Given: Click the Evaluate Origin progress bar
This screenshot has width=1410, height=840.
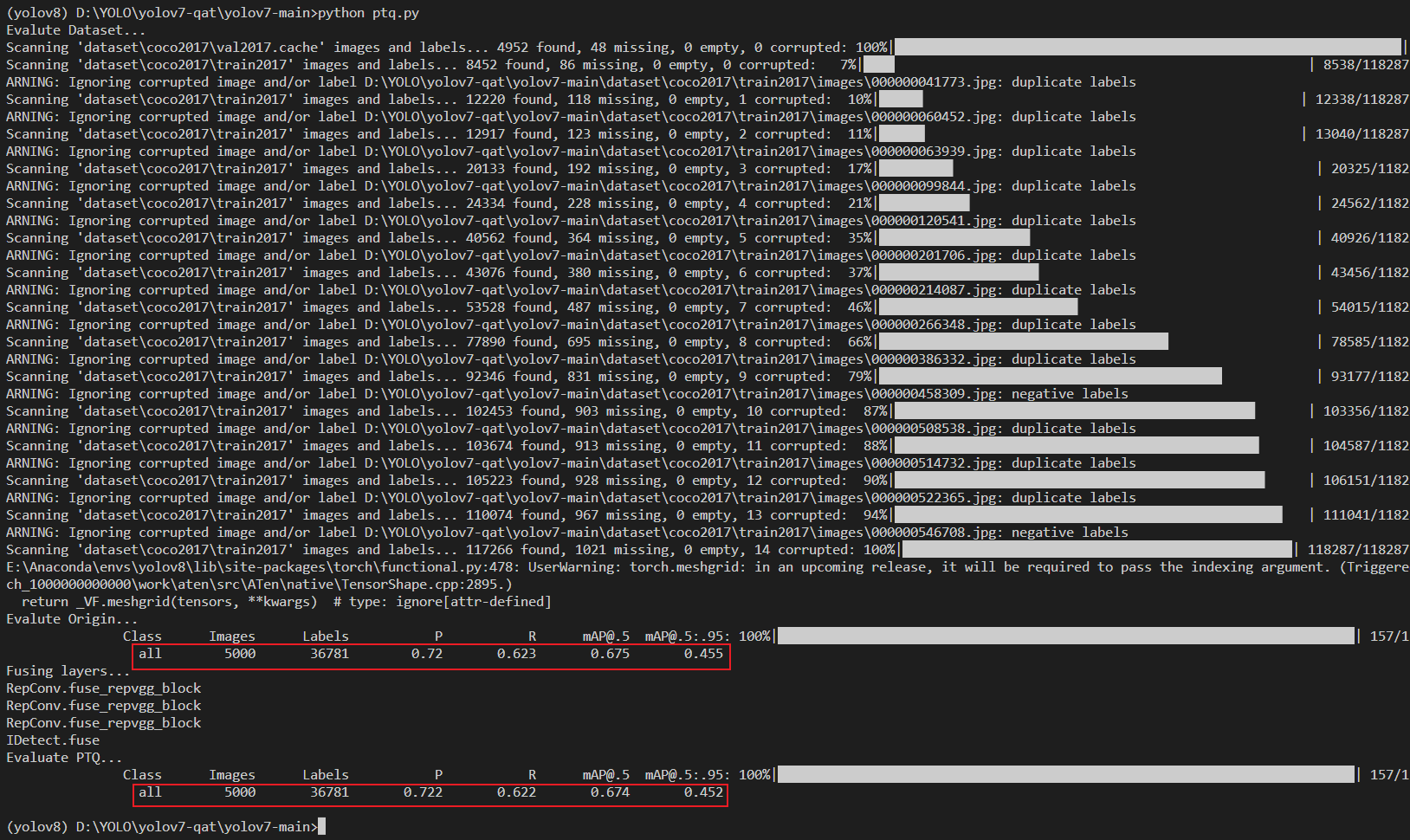Looking at the screenshot, I should (1065, 636).
